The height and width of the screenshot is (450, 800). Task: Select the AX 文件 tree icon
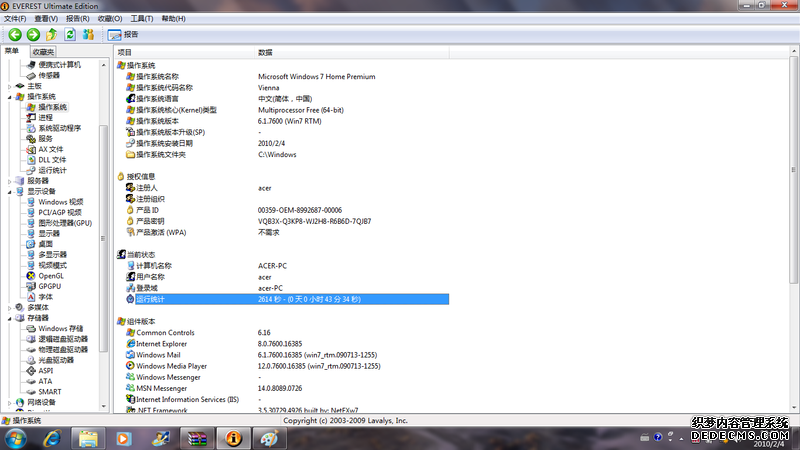tap(31, 149)
